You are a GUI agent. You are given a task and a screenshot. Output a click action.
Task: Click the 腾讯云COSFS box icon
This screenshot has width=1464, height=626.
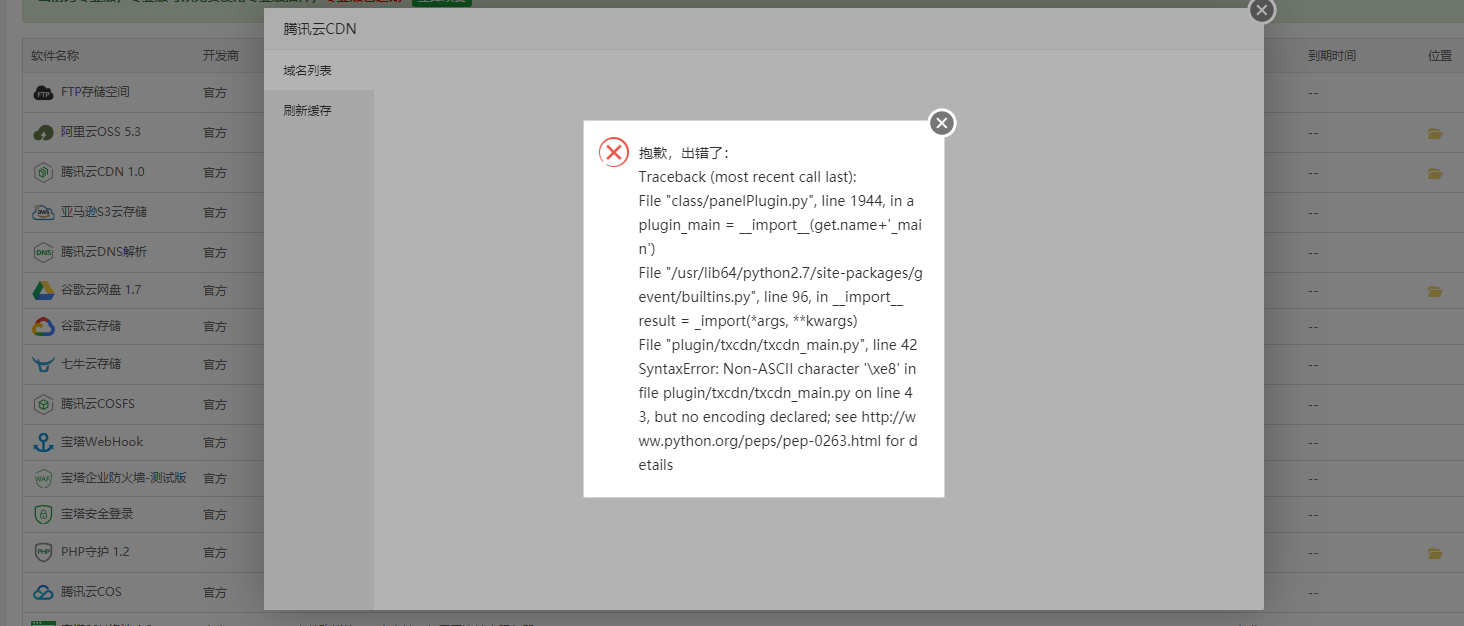pyautogui.click(x=43, y=404)
